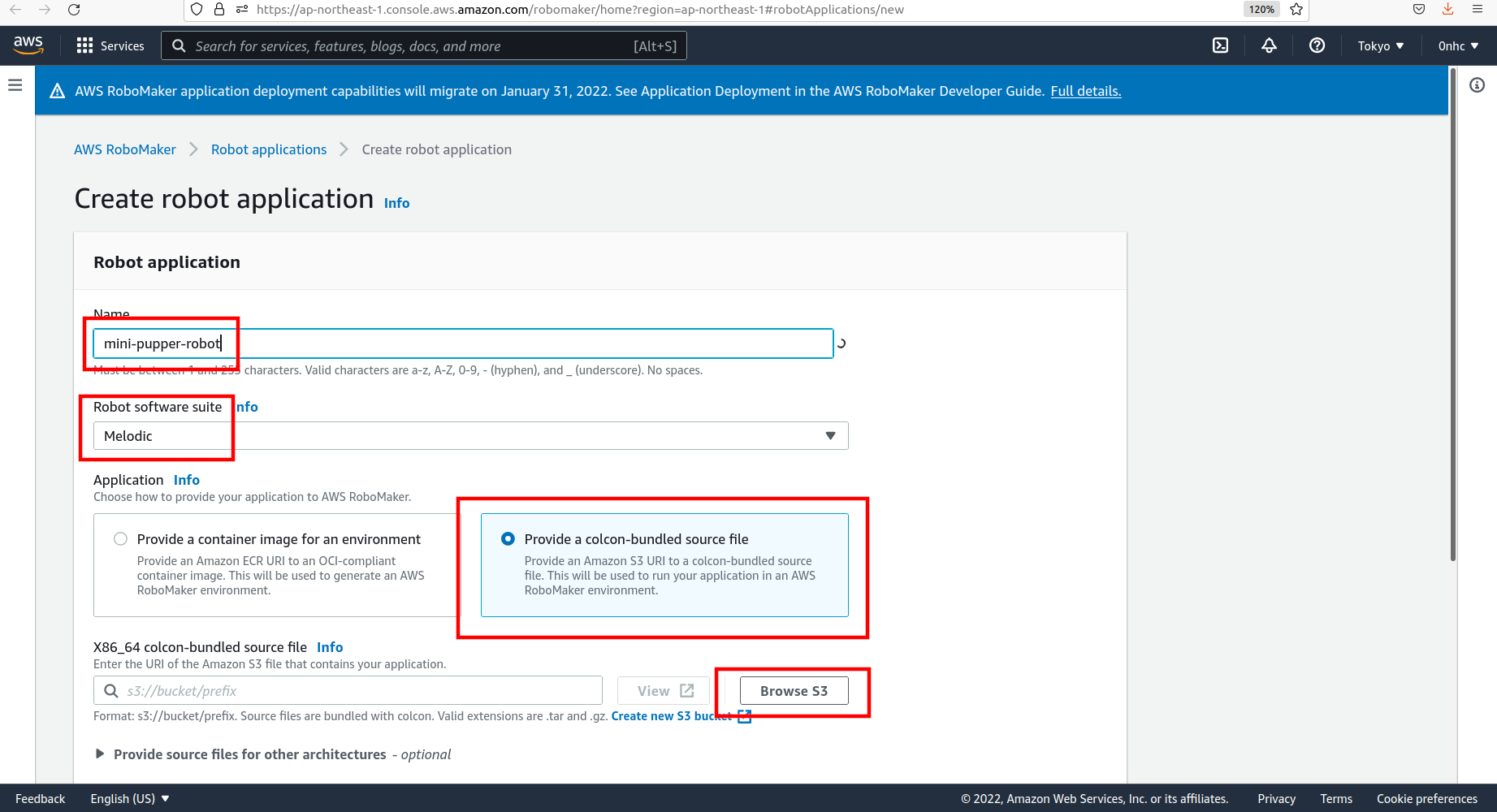Viewport: 1497px width, 812px height.
Task: Go to AWS RoboMaker breadcrumb
Action: pos(124,149)
